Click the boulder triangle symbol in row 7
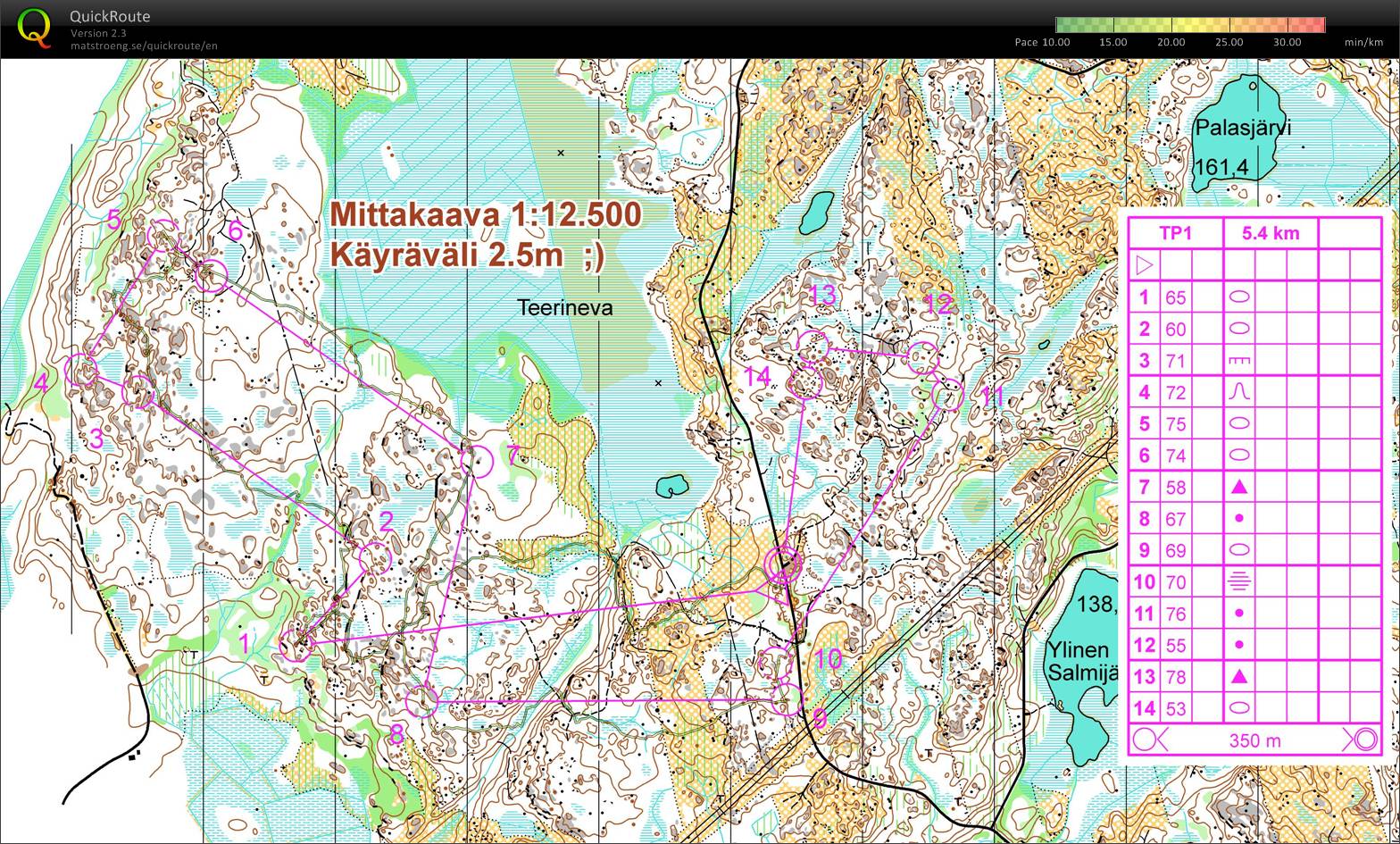1400x844 pixels. point(1238,487)
